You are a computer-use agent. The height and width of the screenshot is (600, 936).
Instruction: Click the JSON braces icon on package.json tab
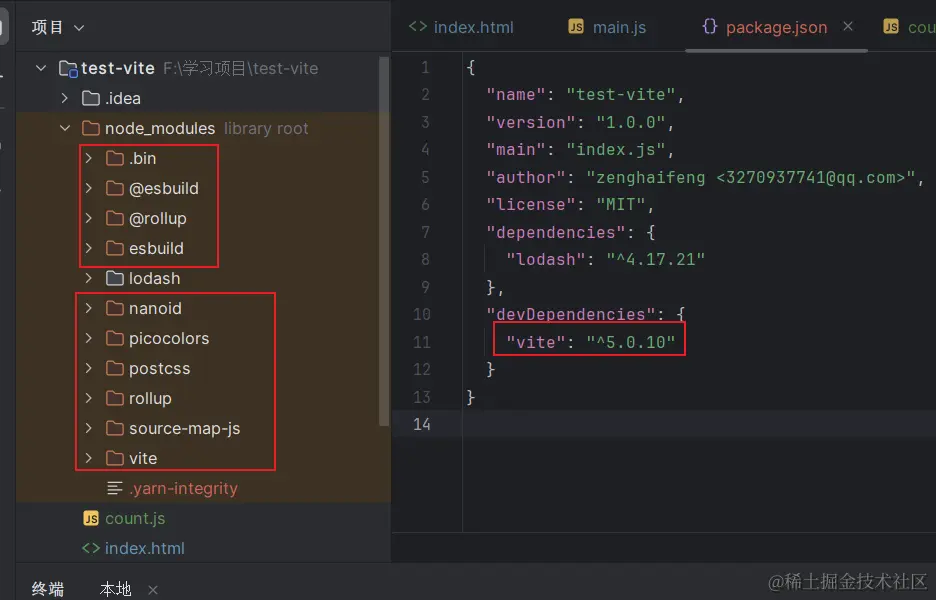[709, 26]
